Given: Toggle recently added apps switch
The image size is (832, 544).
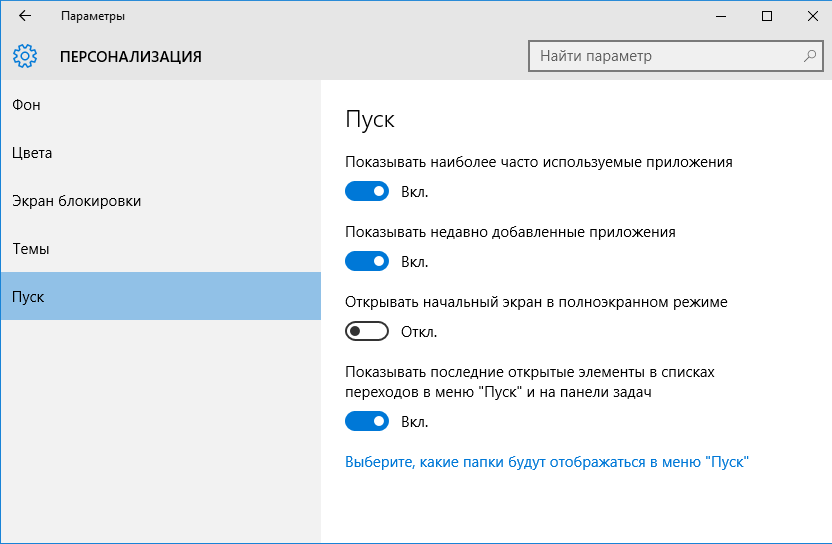Looking at the screenshot, I should click(367, 261).
